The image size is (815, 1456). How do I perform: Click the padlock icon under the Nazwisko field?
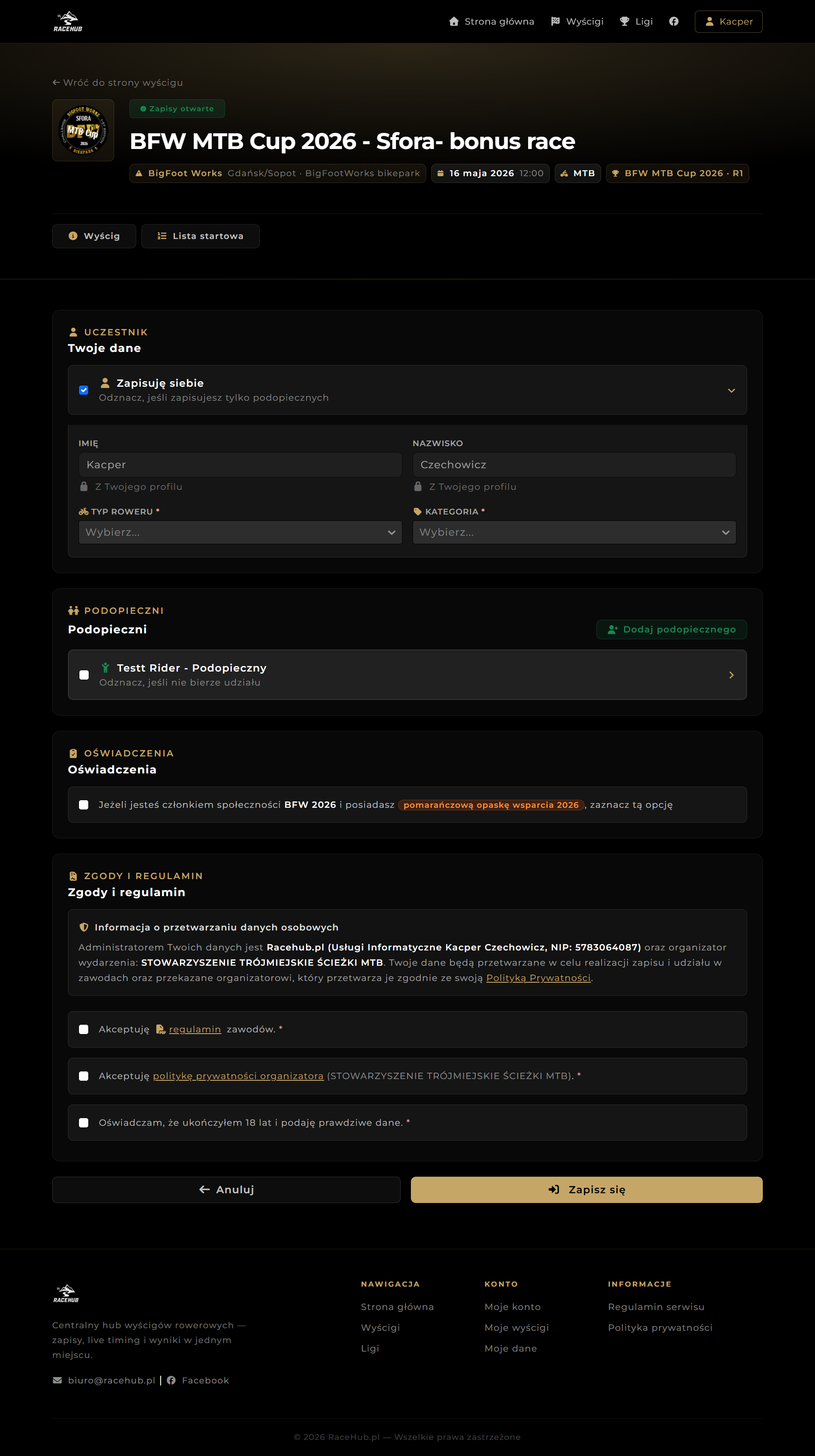coord(418,486)
